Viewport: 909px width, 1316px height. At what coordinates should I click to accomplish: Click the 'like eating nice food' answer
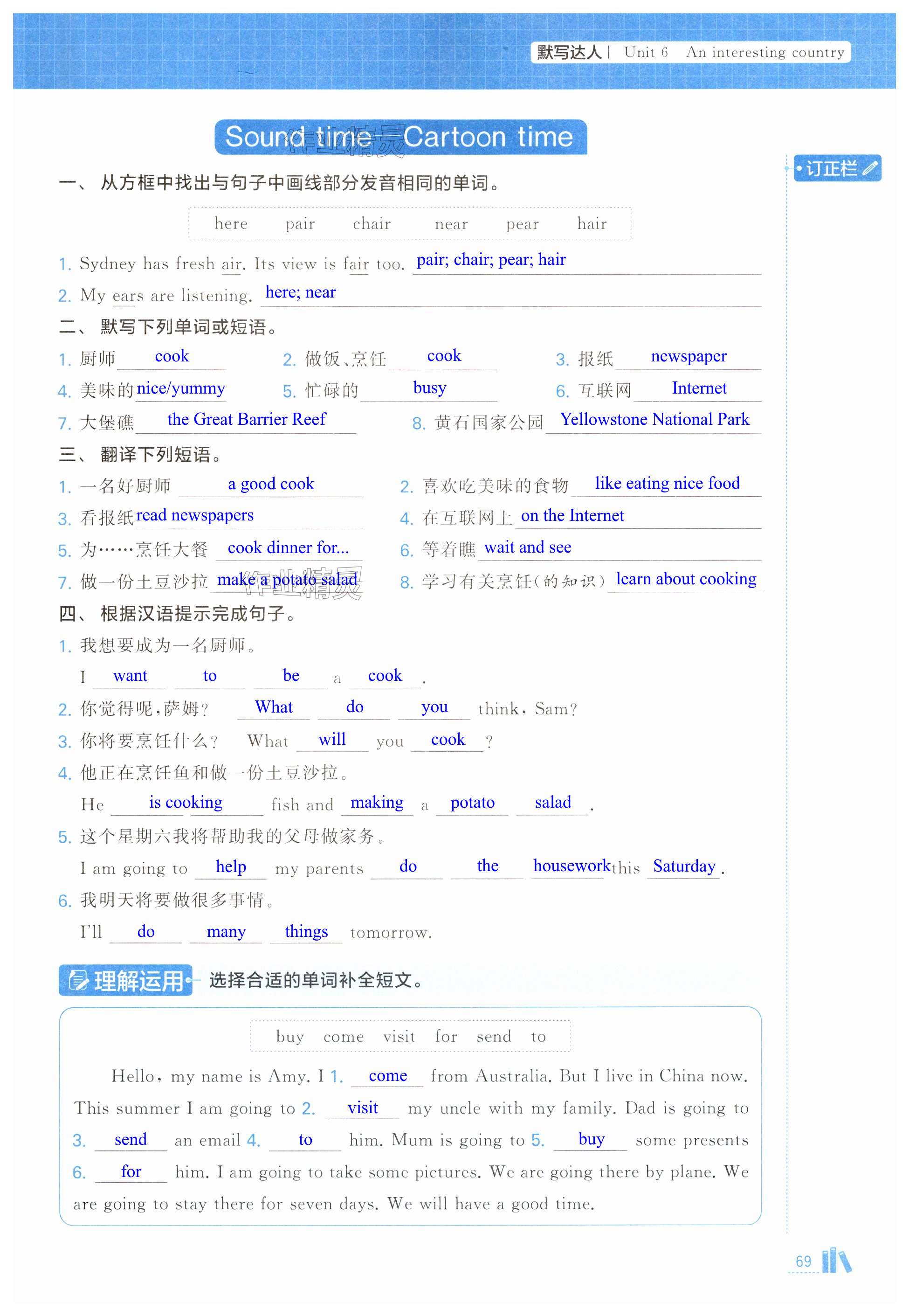click(667, 483)
